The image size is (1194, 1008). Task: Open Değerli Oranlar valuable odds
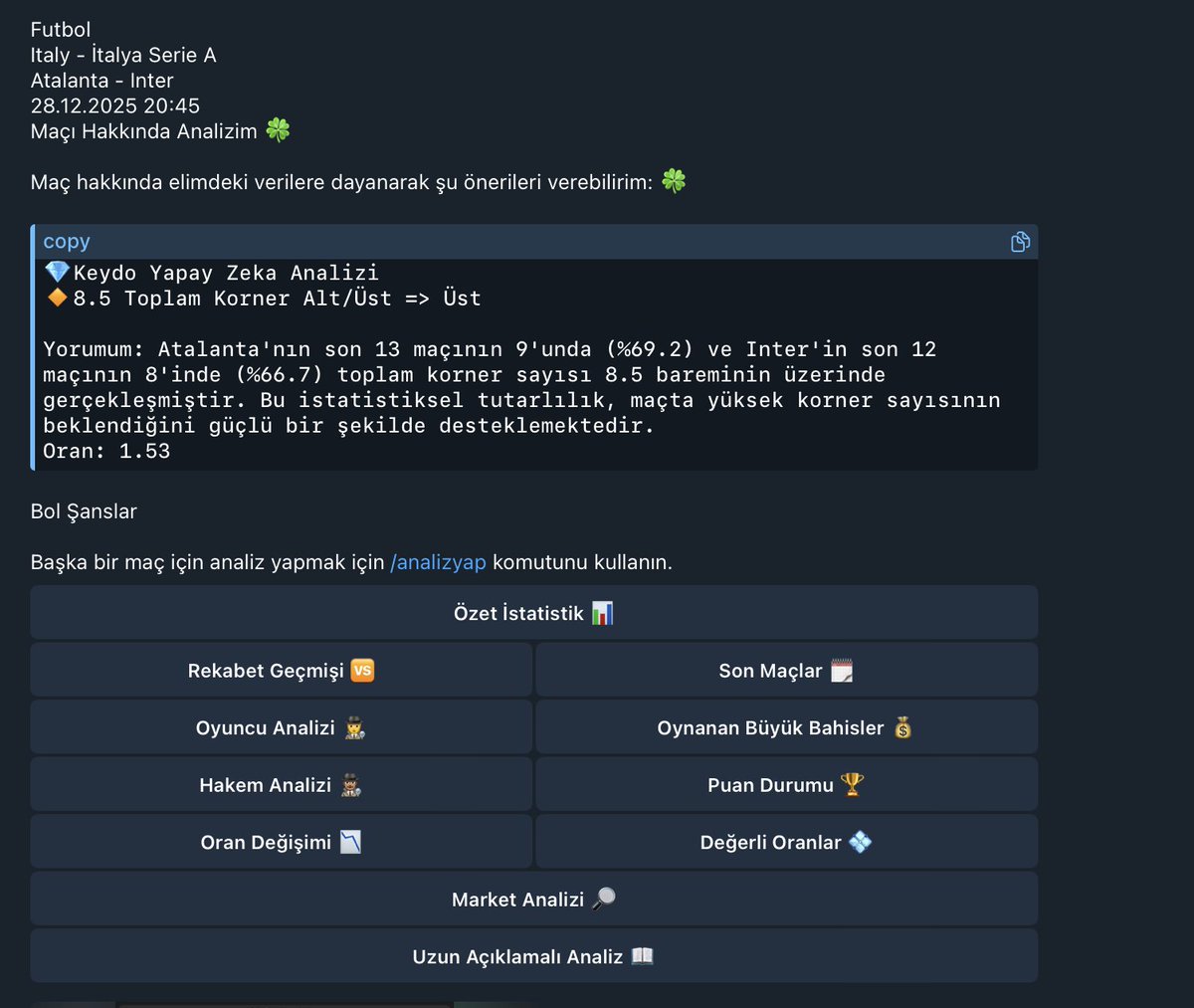(x=785, y=841)
